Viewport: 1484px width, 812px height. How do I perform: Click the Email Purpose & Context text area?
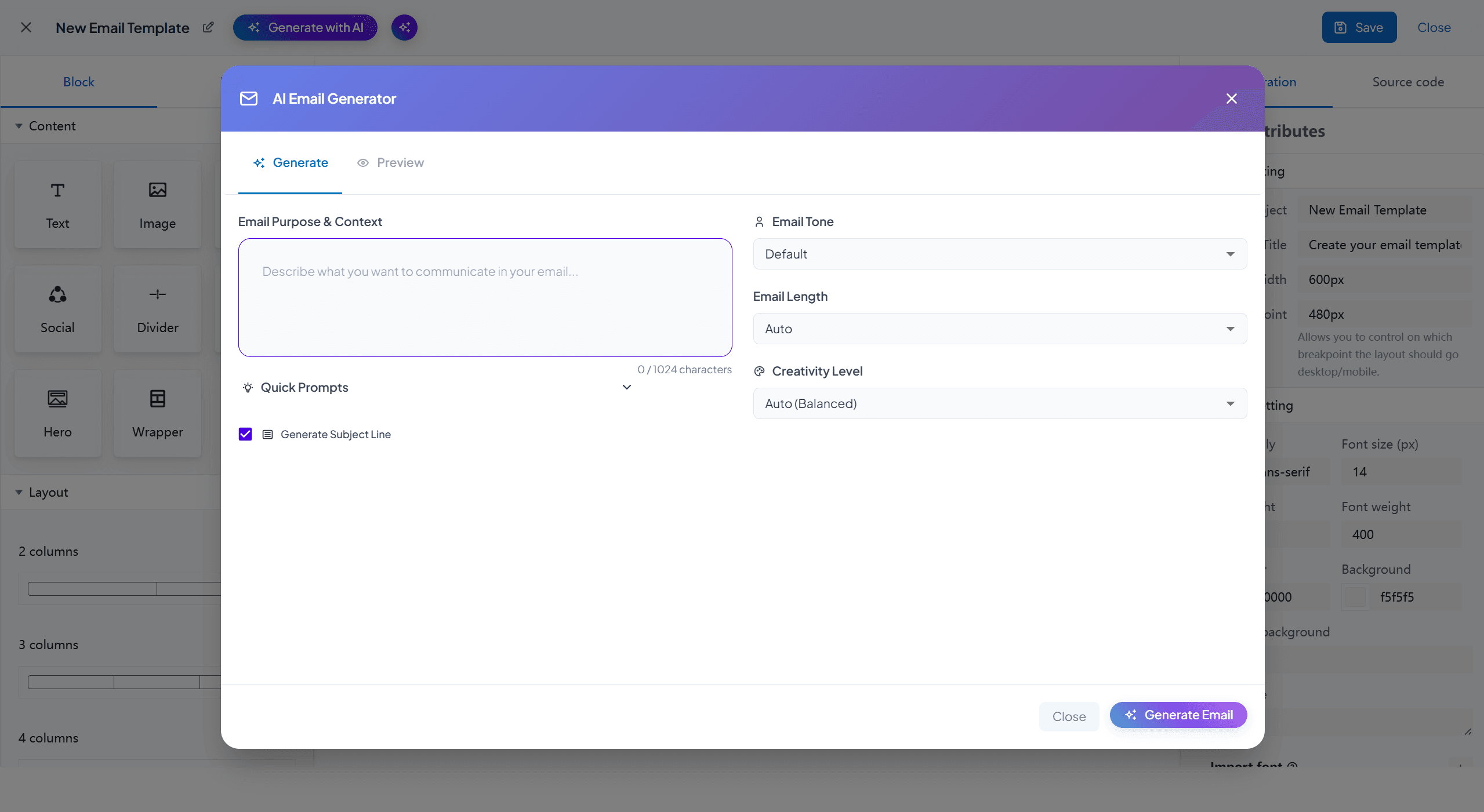(x=485, y=297)
